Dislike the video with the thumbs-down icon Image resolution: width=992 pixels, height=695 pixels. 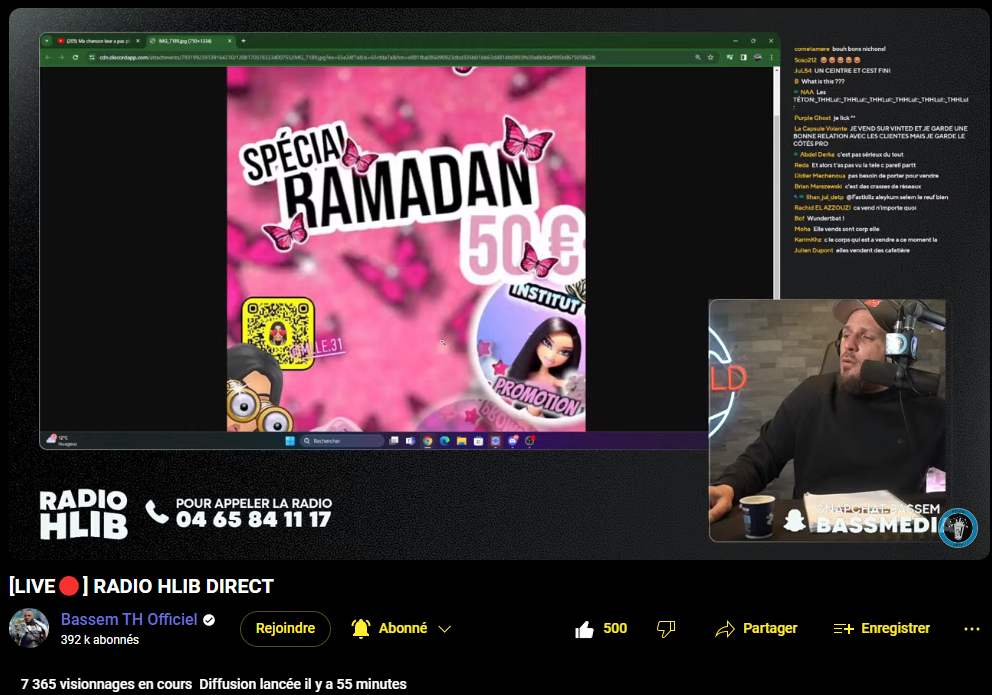pos(666,629)
